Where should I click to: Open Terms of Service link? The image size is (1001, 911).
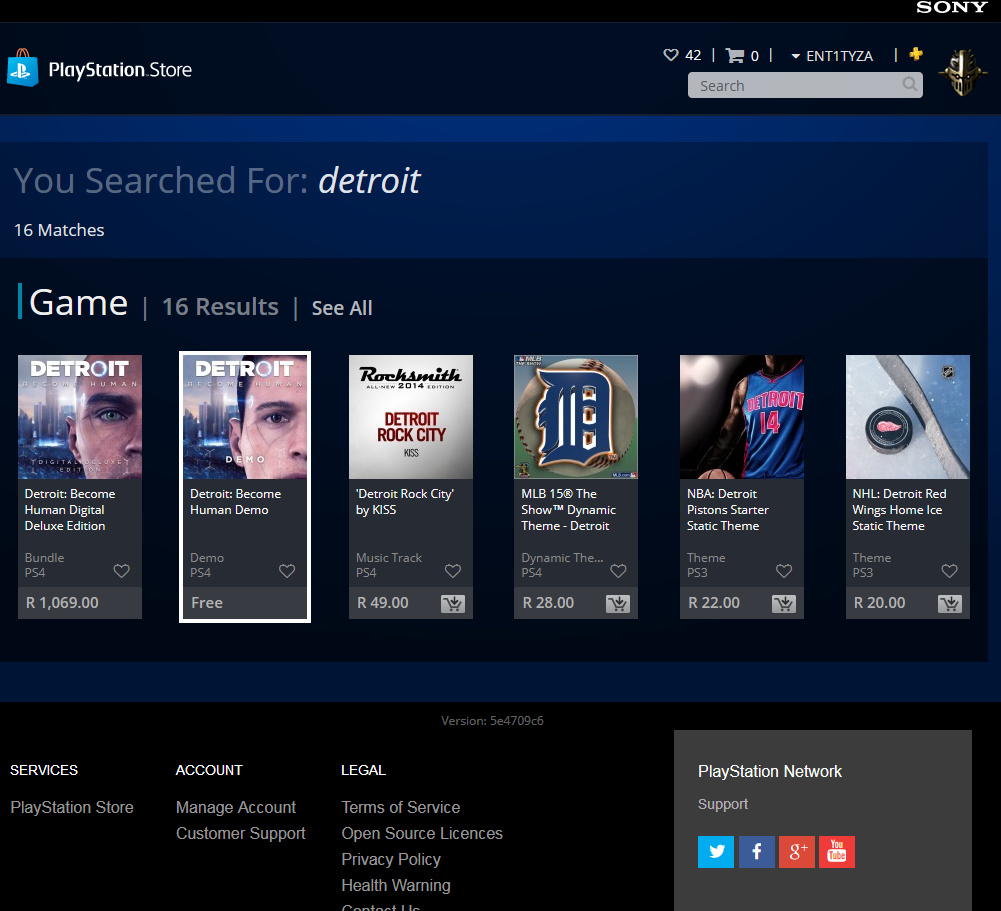click(400, 808)
